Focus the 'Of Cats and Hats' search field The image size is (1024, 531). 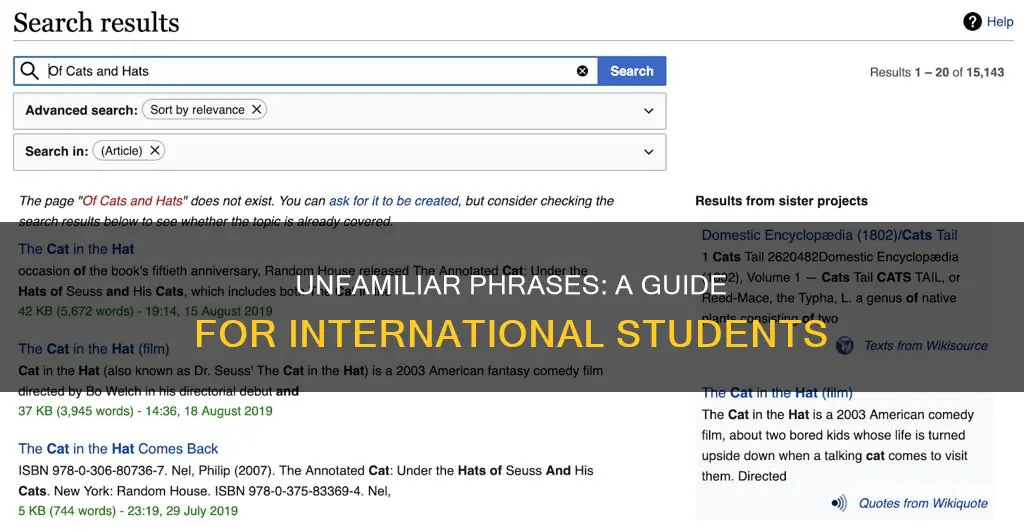point(307,71)
